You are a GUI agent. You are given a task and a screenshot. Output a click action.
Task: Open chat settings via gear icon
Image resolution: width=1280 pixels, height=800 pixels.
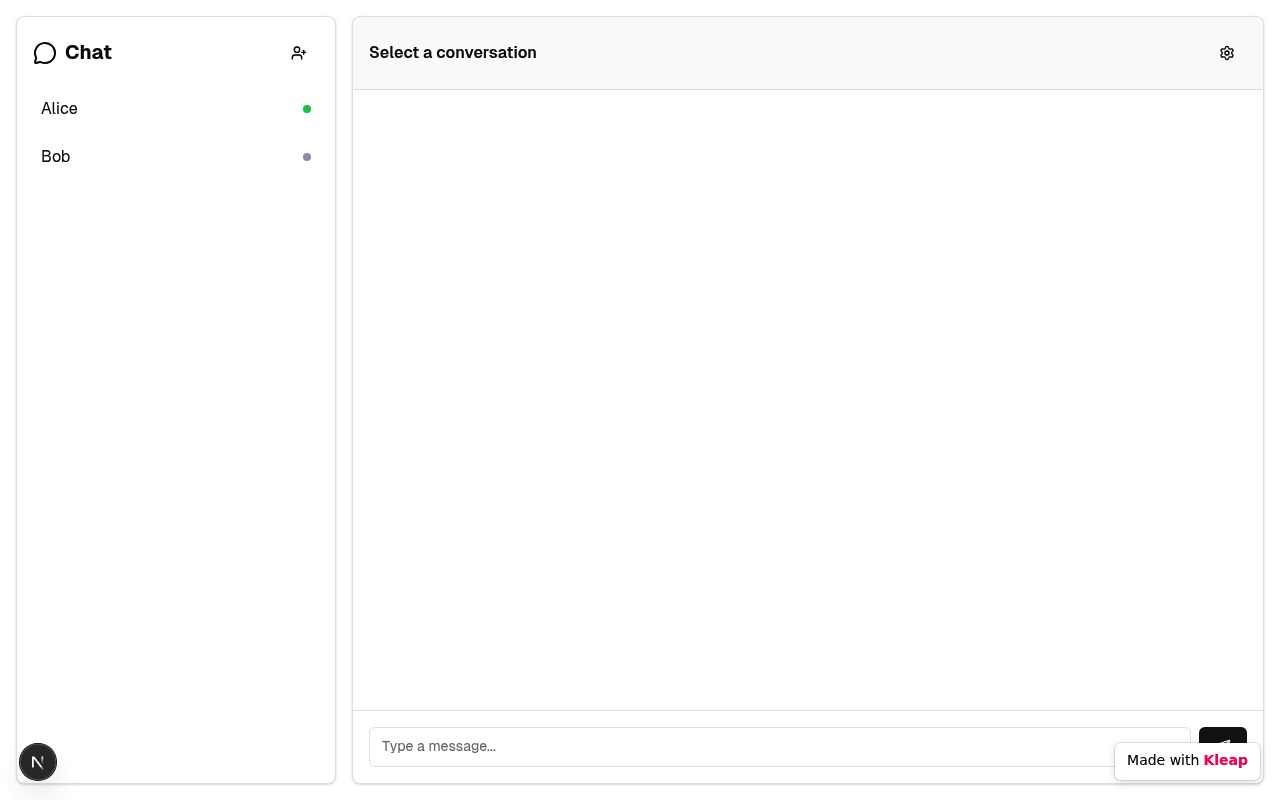[1227, 53]
